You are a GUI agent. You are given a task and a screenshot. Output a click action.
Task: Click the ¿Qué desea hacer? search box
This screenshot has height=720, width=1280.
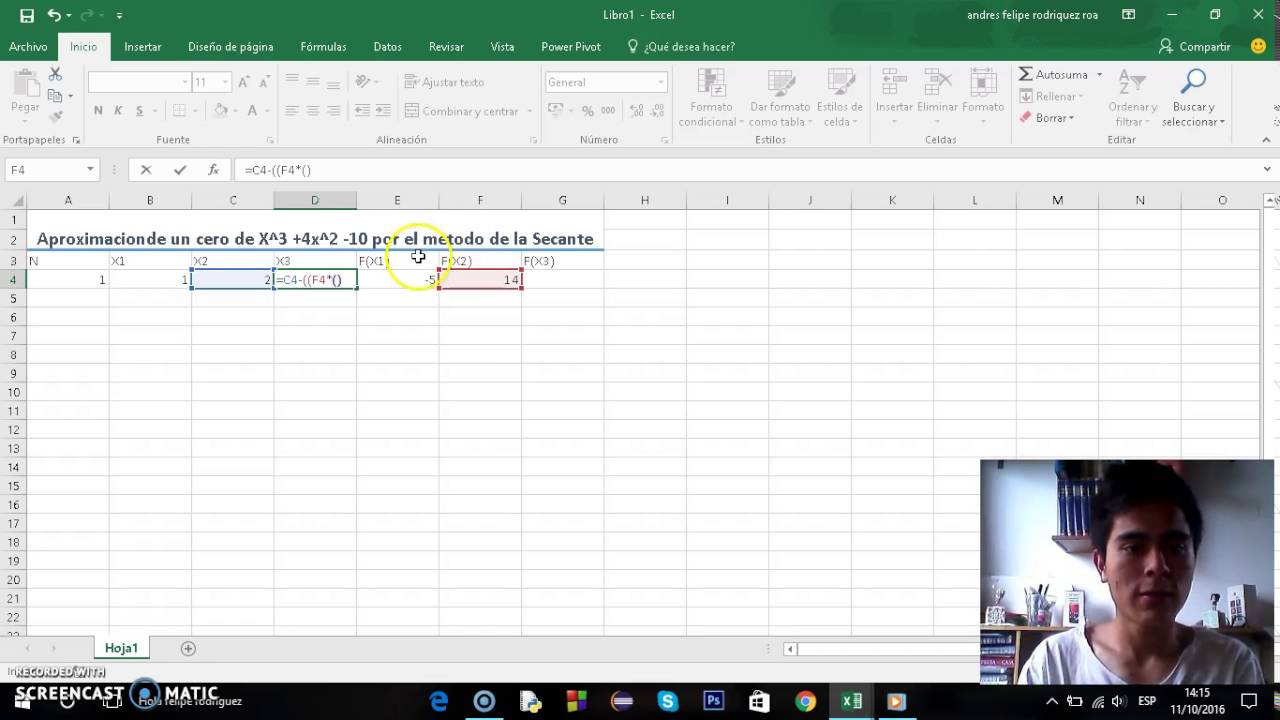click(x=680, y=47)
